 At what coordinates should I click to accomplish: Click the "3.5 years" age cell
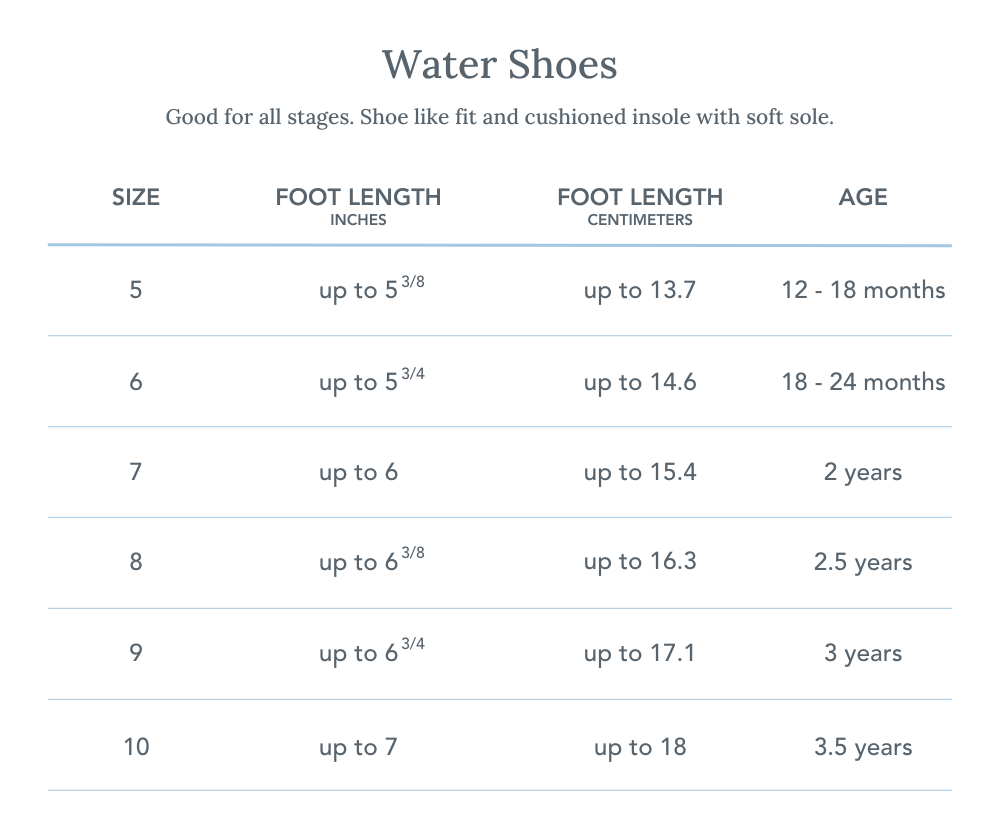click(863, 747)
